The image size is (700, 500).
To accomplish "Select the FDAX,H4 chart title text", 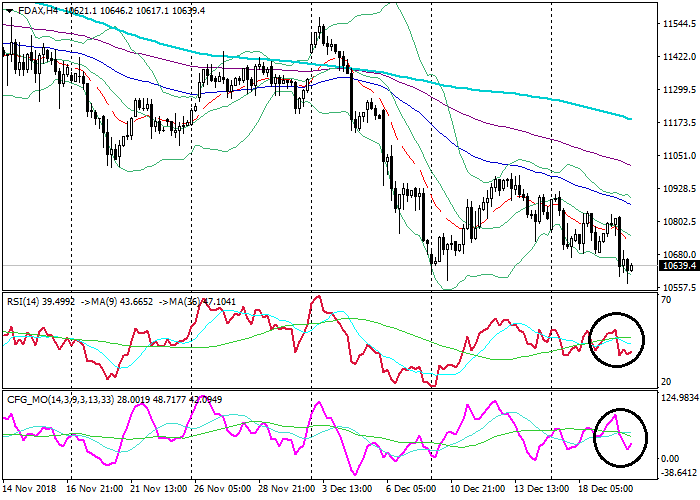I will [36, 10].
